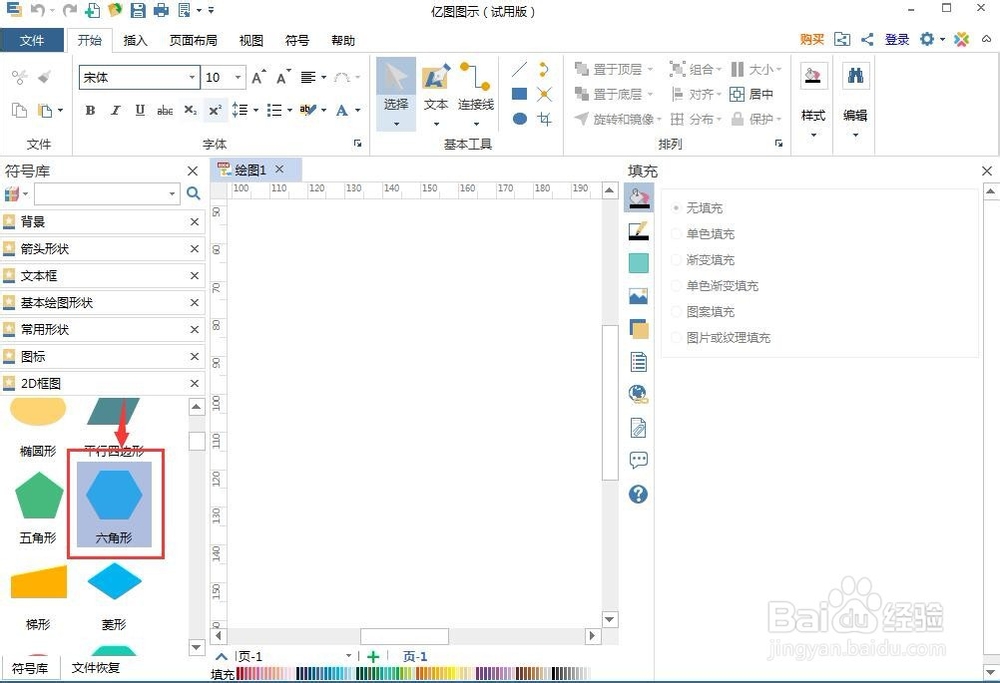1000x683 pixels.
Task: Open the font family dropdown showing 宋体
Action: point(193,77)
